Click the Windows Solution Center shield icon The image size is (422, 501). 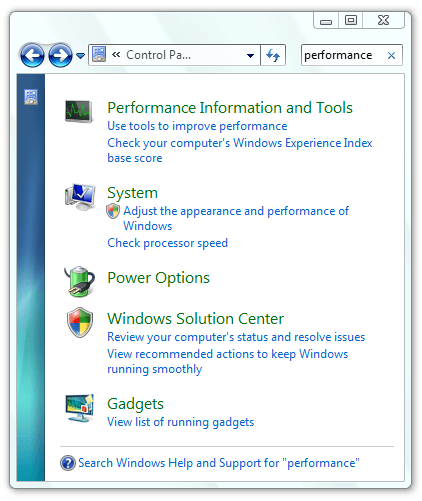pos(80,322)
